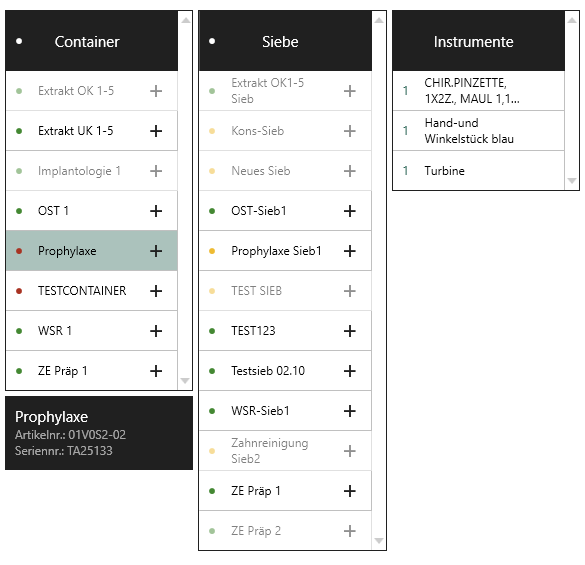This screenshot has width=585, height=565.
Task: Click the plus icon next to TEST123 sieve
Action: [x=349, y=331]
